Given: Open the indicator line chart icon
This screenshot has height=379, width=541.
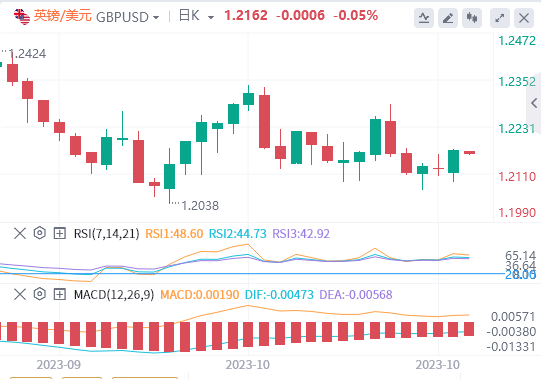Looking at the screenshot, I should click(424, 18).
